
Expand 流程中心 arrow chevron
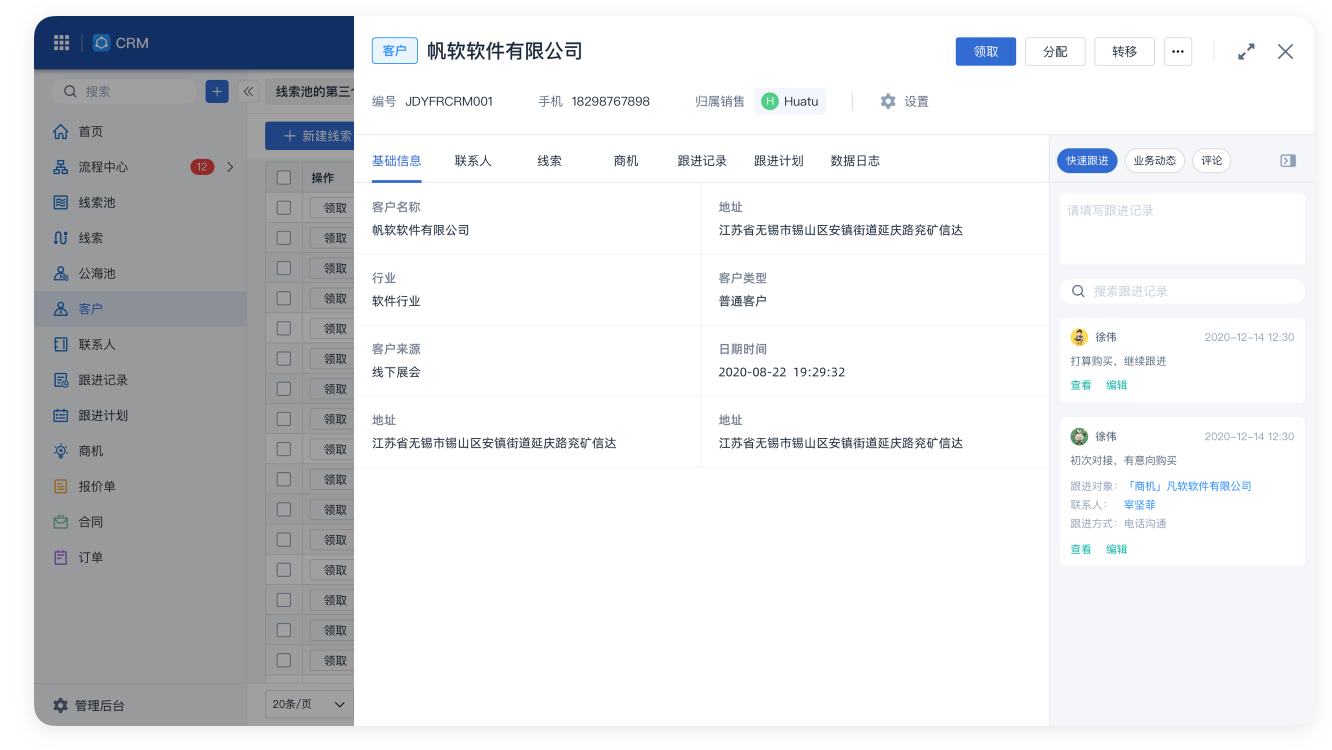pyautogui.click(x=230, y=167)
